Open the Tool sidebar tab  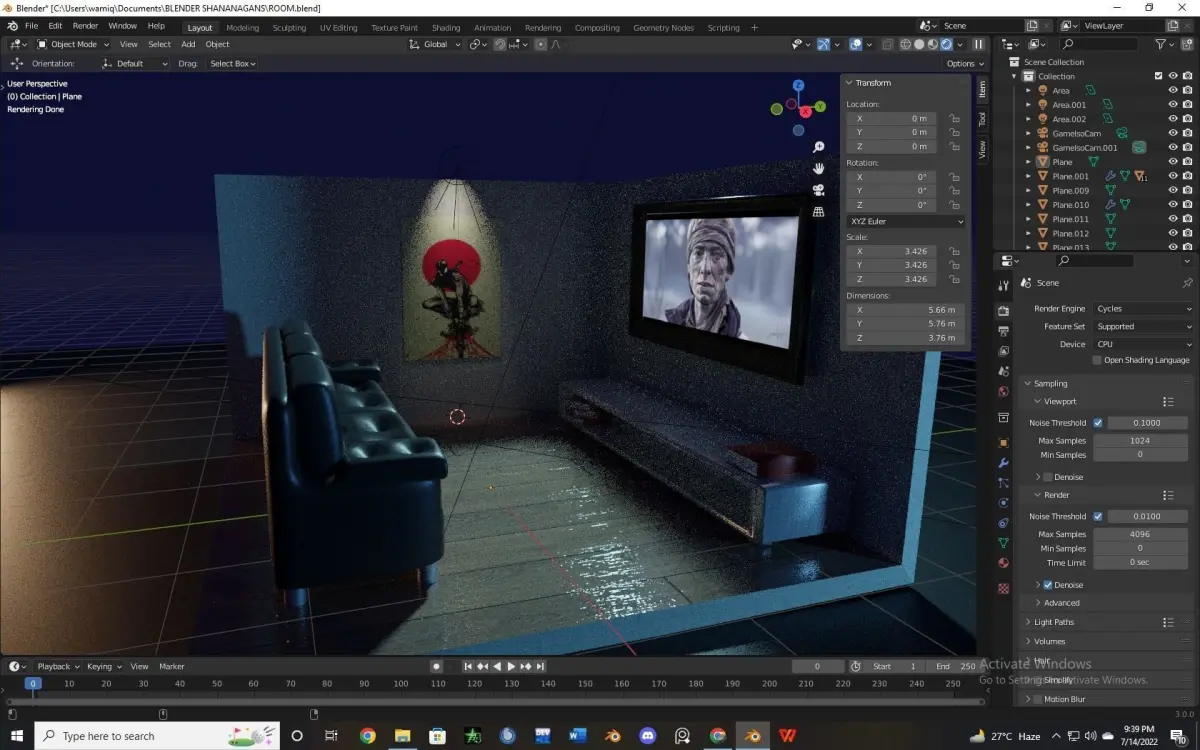pos(982,119)
